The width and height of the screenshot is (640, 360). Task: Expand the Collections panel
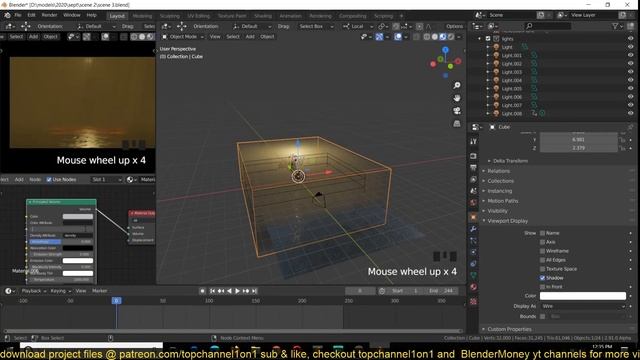[x=500, y=181]
